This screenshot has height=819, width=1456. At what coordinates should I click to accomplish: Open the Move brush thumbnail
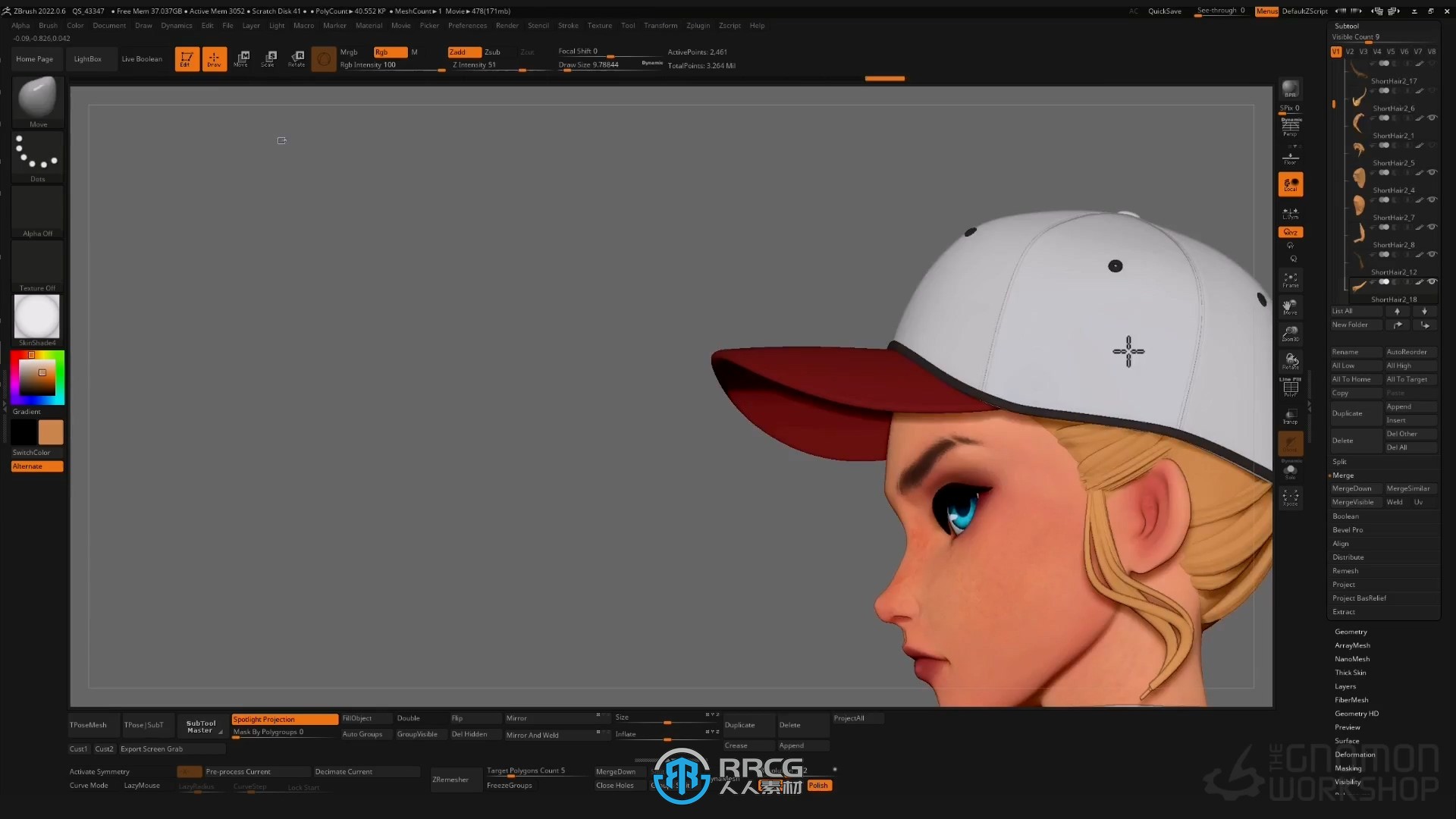tap(37, 102)
